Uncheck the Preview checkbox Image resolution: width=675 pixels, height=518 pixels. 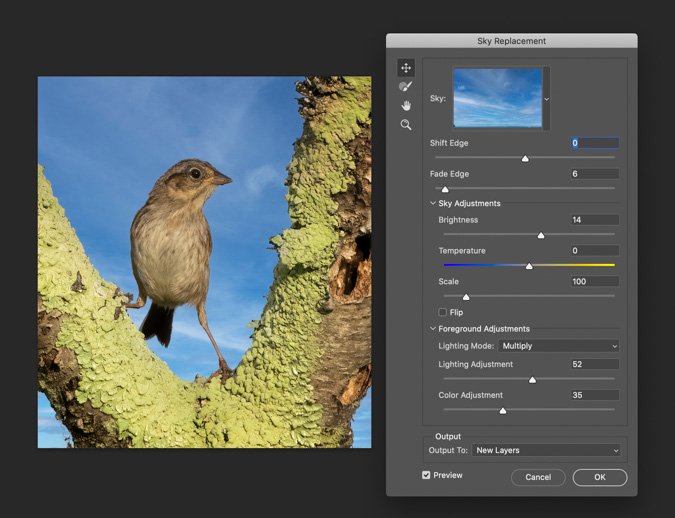tap(426, 475)
